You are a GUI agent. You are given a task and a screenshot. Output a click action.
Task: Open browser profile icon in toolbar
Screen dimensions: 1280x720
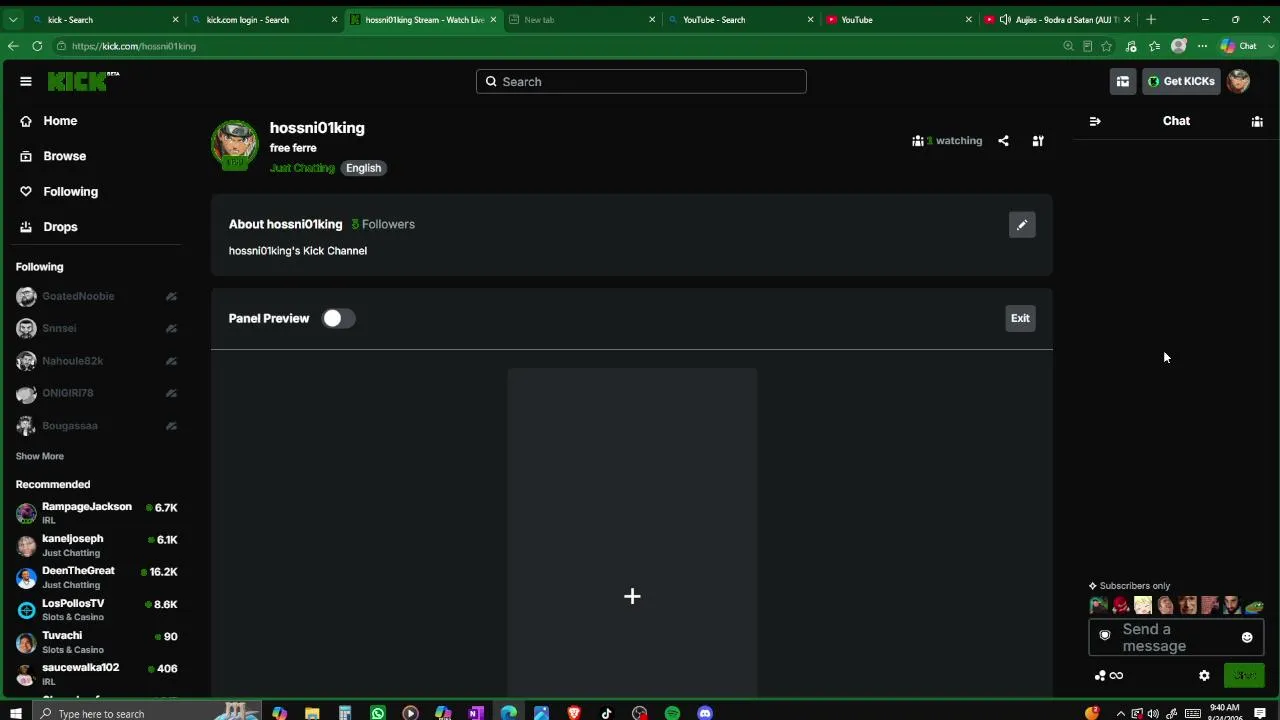[1179, 46]
